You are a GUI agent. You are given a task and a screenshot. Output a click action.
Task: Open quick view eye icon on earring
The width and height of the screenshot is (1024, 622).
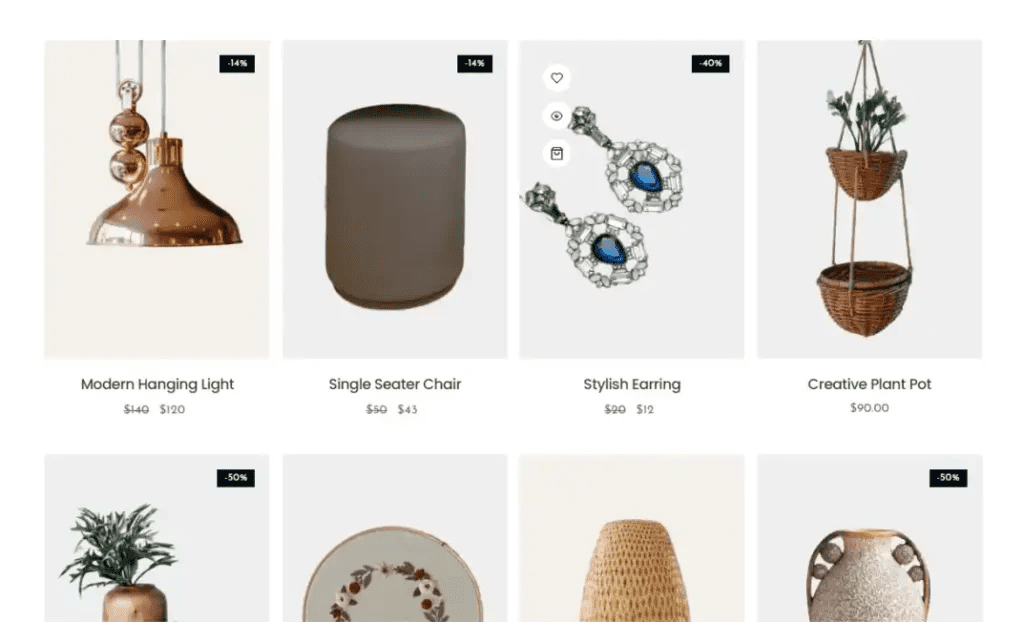tap(556, 116)
